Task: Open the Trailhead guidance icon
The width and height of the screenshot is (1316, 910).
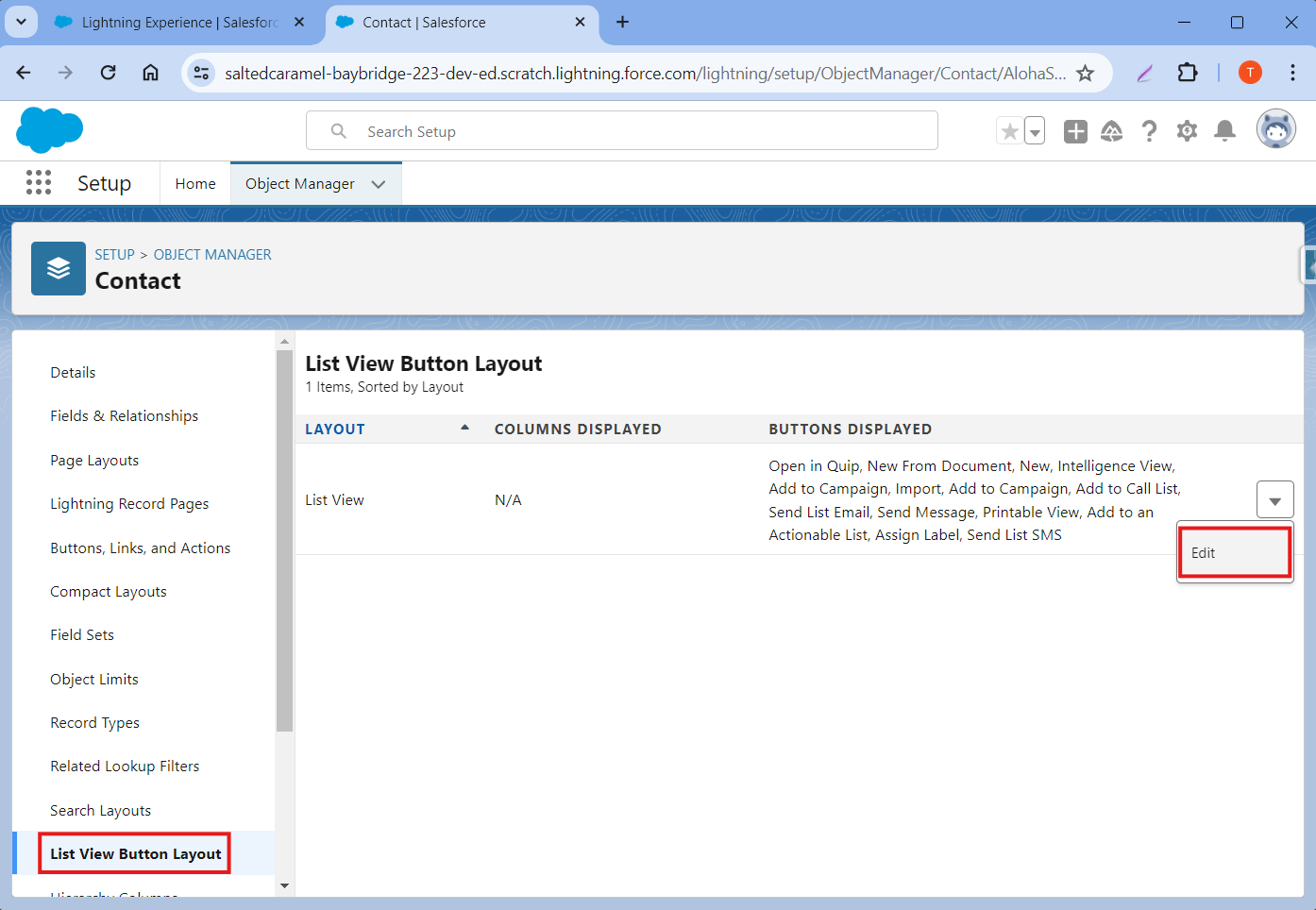Action: click(x=1112, y=131)
